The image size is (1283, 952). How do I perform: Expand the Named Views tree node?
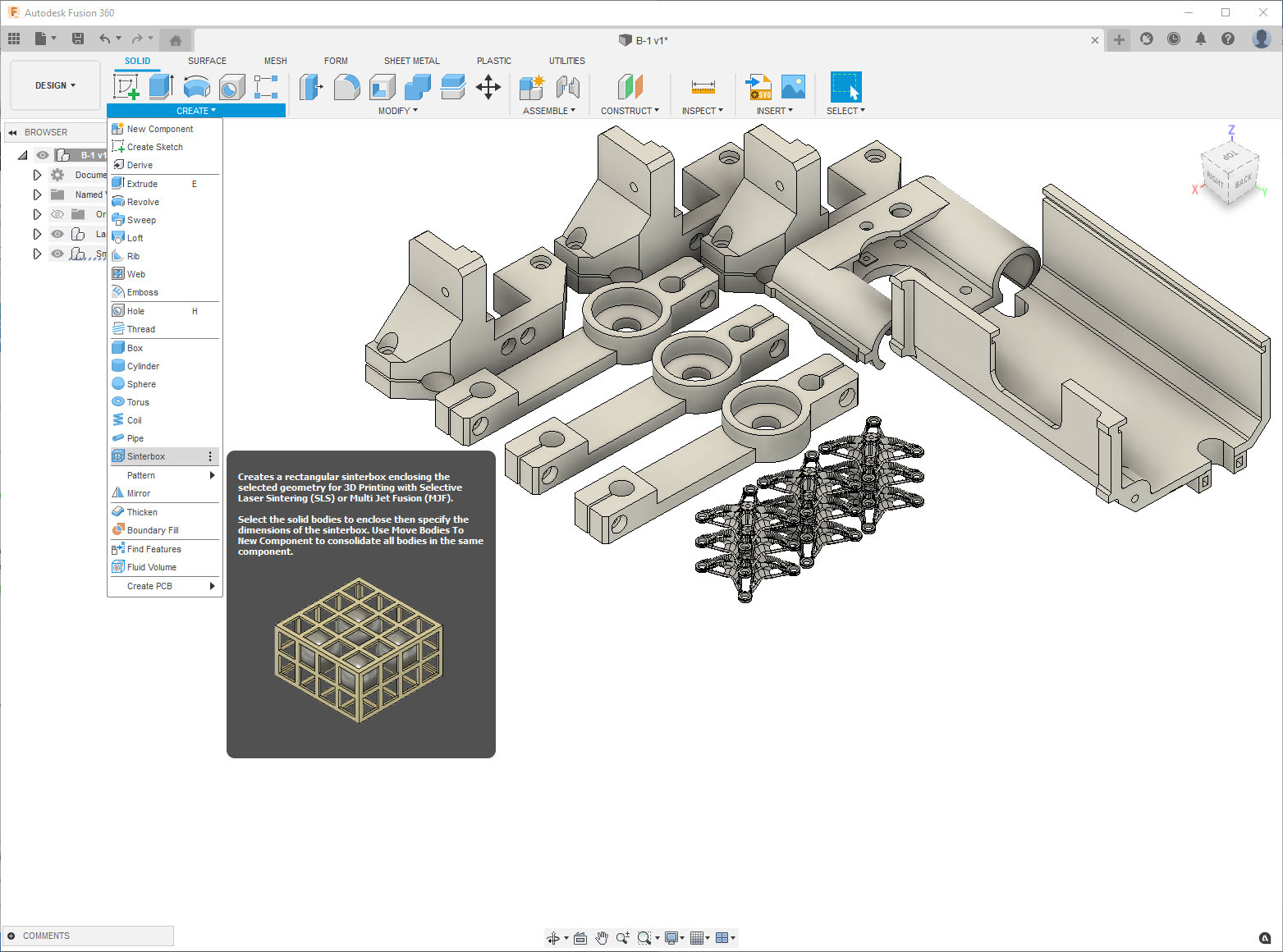(x=37, y=195)
